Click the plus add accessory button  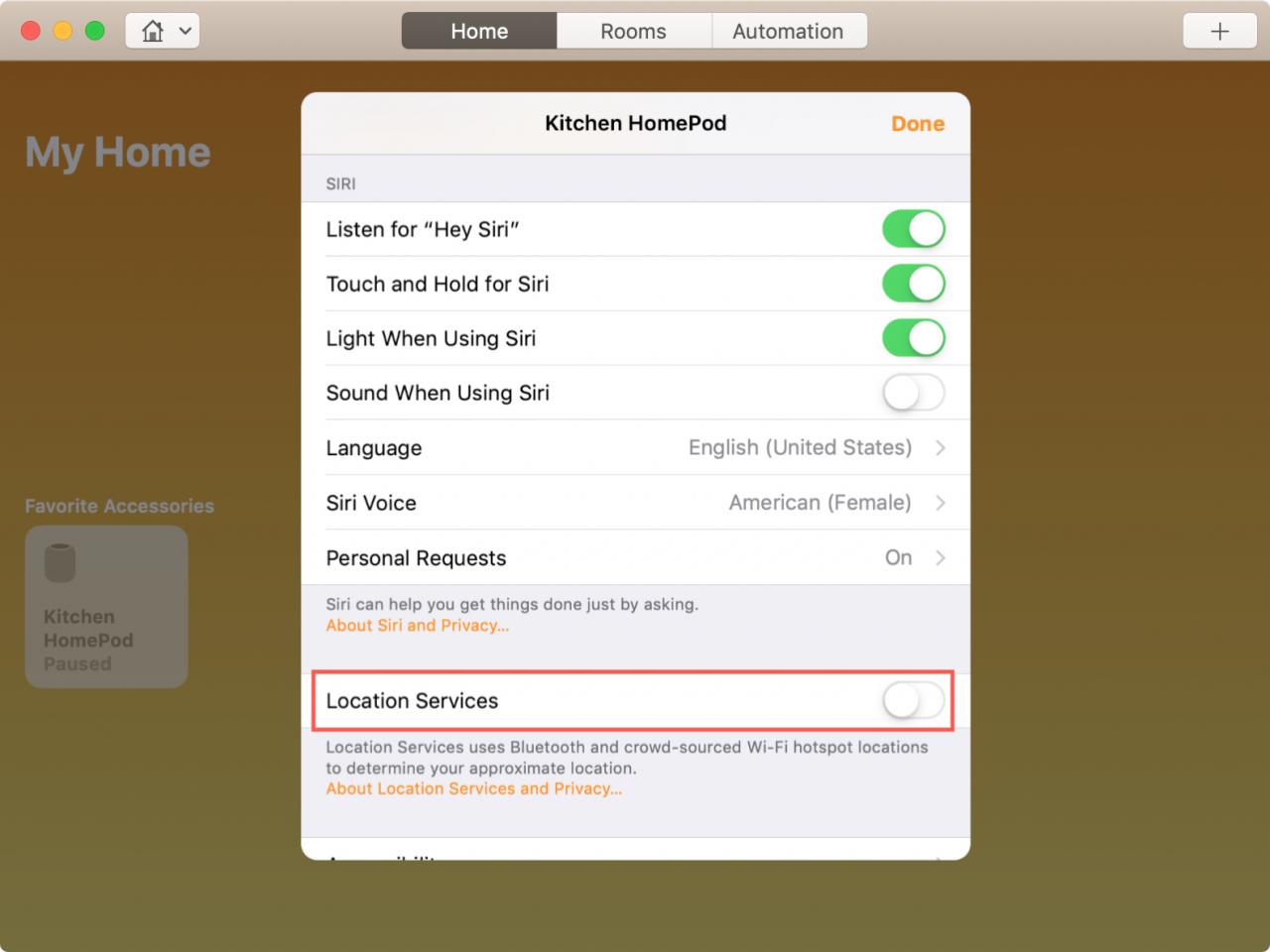[1219, 31]
